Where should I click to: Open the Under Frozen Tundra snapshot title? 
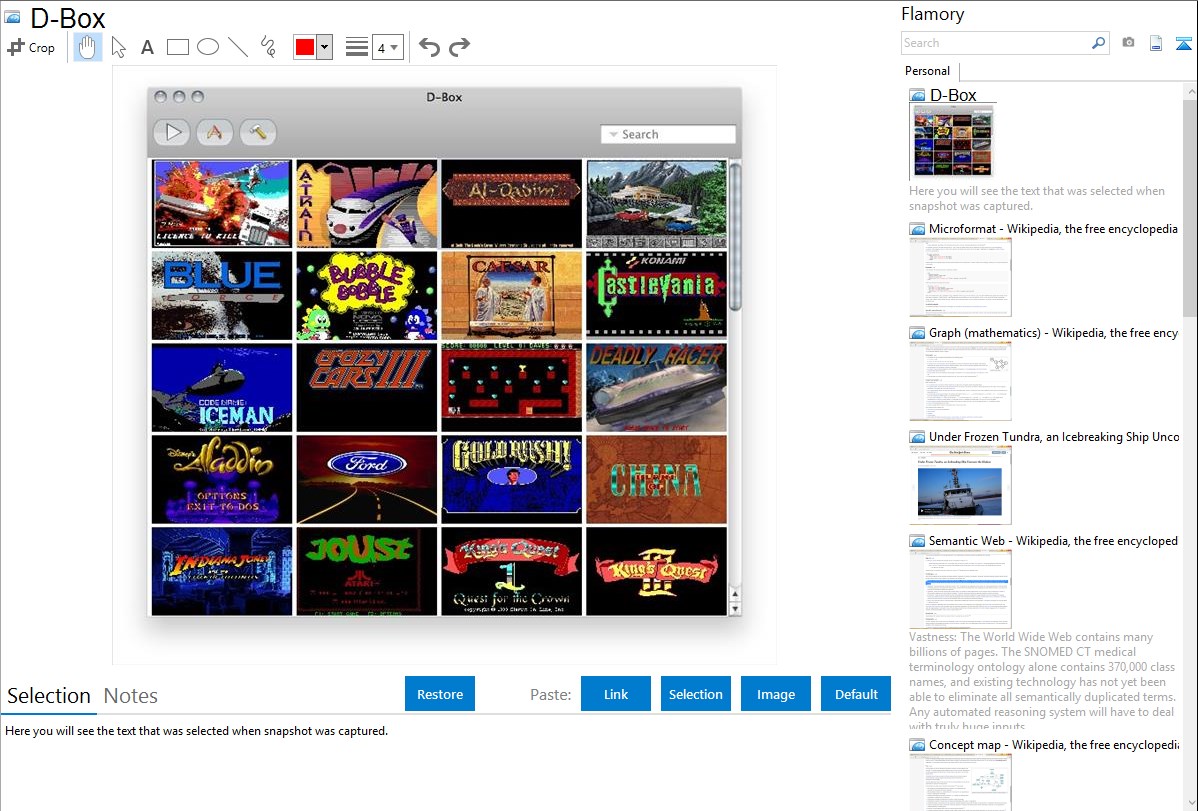[1054, 436]
